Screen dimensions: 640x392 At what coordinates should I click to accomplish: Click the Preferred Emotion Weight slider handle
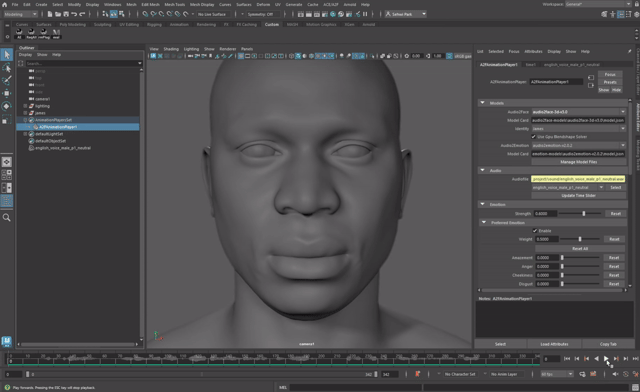(x=580, y=239)
